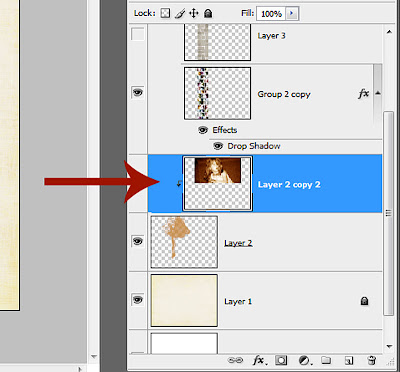Select the Layer 1 name
The width and height of the screenshot is (400, 372).
238,302
